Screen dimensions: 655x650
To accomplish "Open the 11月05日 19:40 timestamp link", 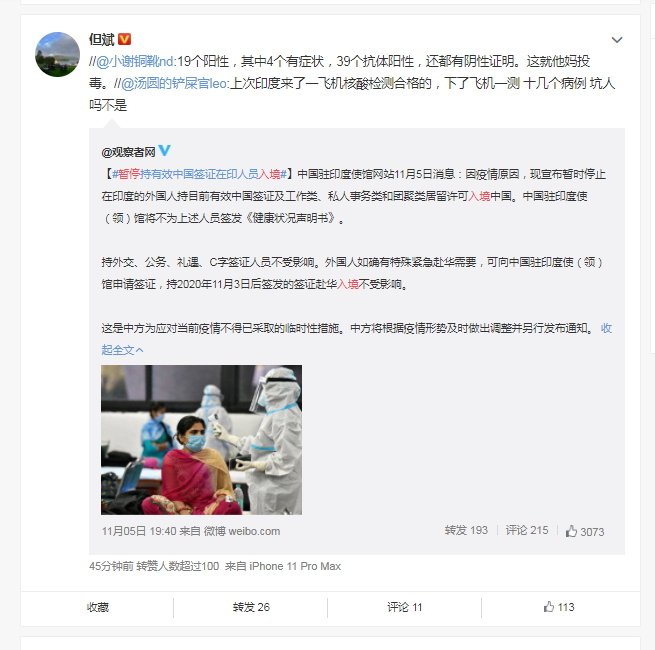I will [x=139, y=531].
